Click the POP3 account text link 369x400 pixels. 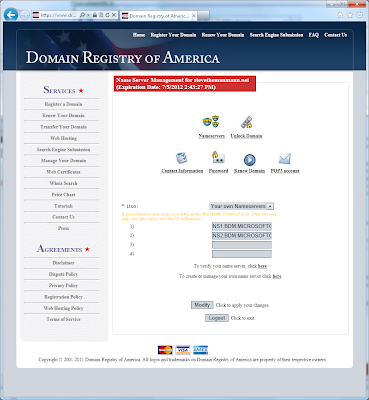click(285, 171)
